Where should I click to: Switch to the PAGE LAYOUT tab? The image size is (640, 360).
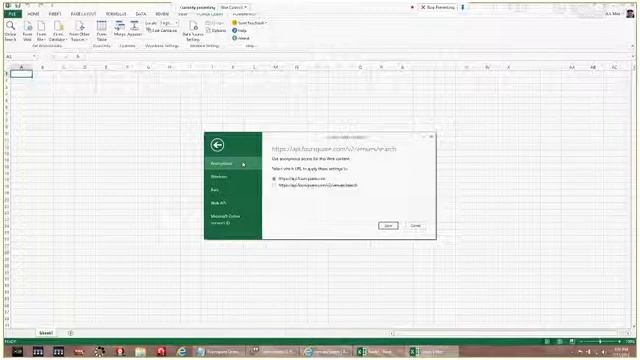tap(83, 14)
